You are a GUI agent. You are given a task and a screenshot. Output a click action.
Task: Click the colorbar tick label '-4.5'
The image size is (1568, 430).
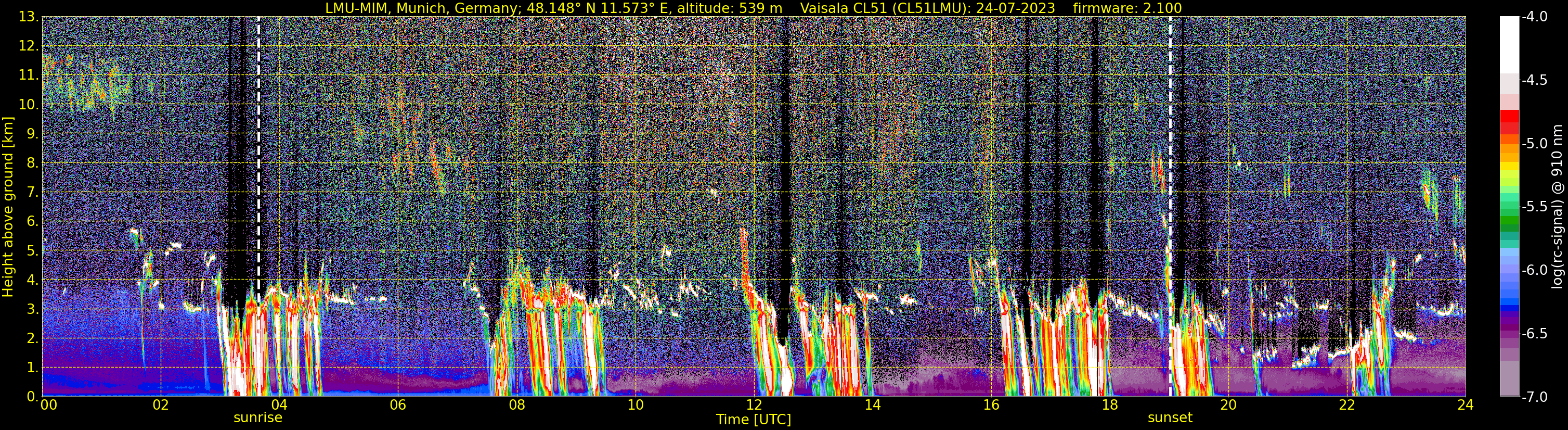tap(1534, 80)
